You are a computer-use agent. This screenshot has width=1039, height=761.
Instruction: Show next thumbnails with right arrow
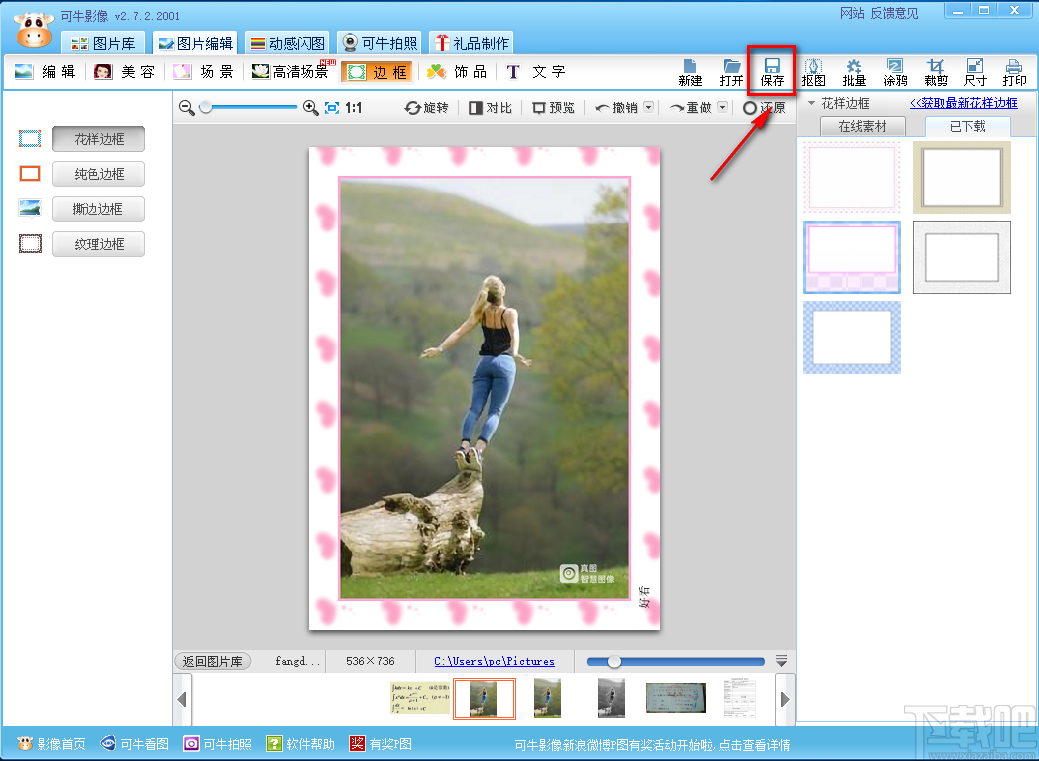pyautogui.click(x=785, y=699)
